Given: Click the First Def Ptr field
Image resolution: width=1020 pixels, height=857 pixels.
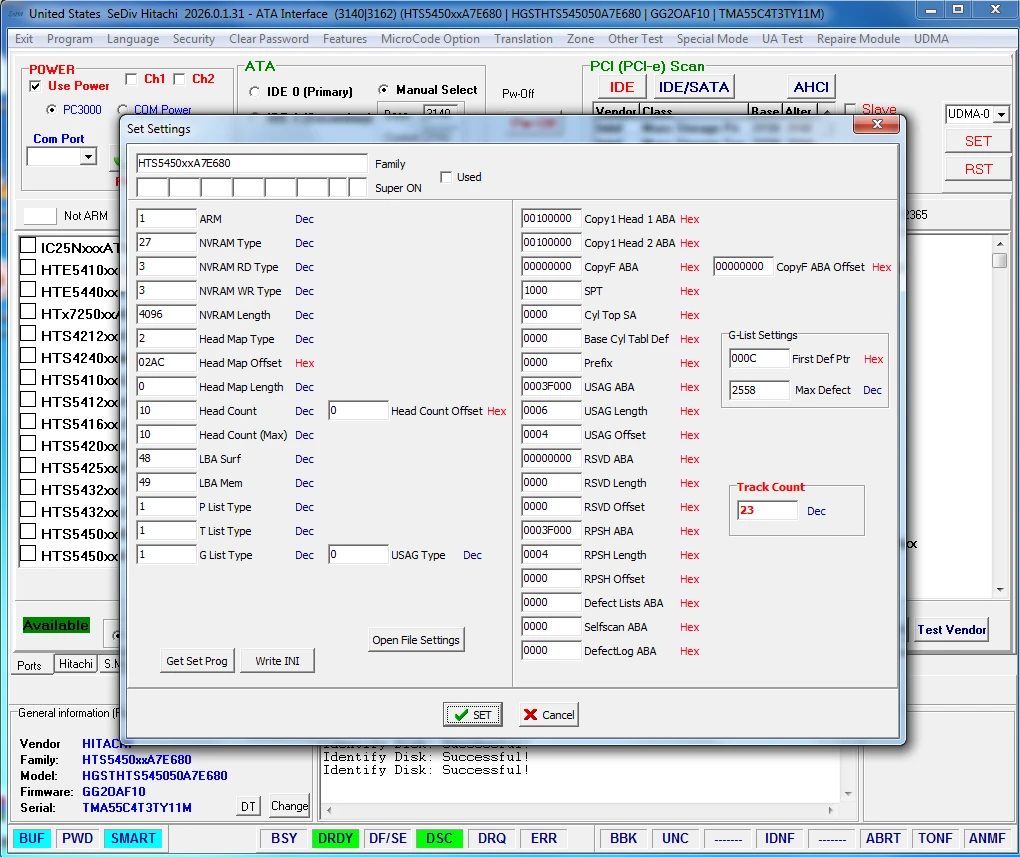Looking at the screenshot, I should tap(759, 359).
